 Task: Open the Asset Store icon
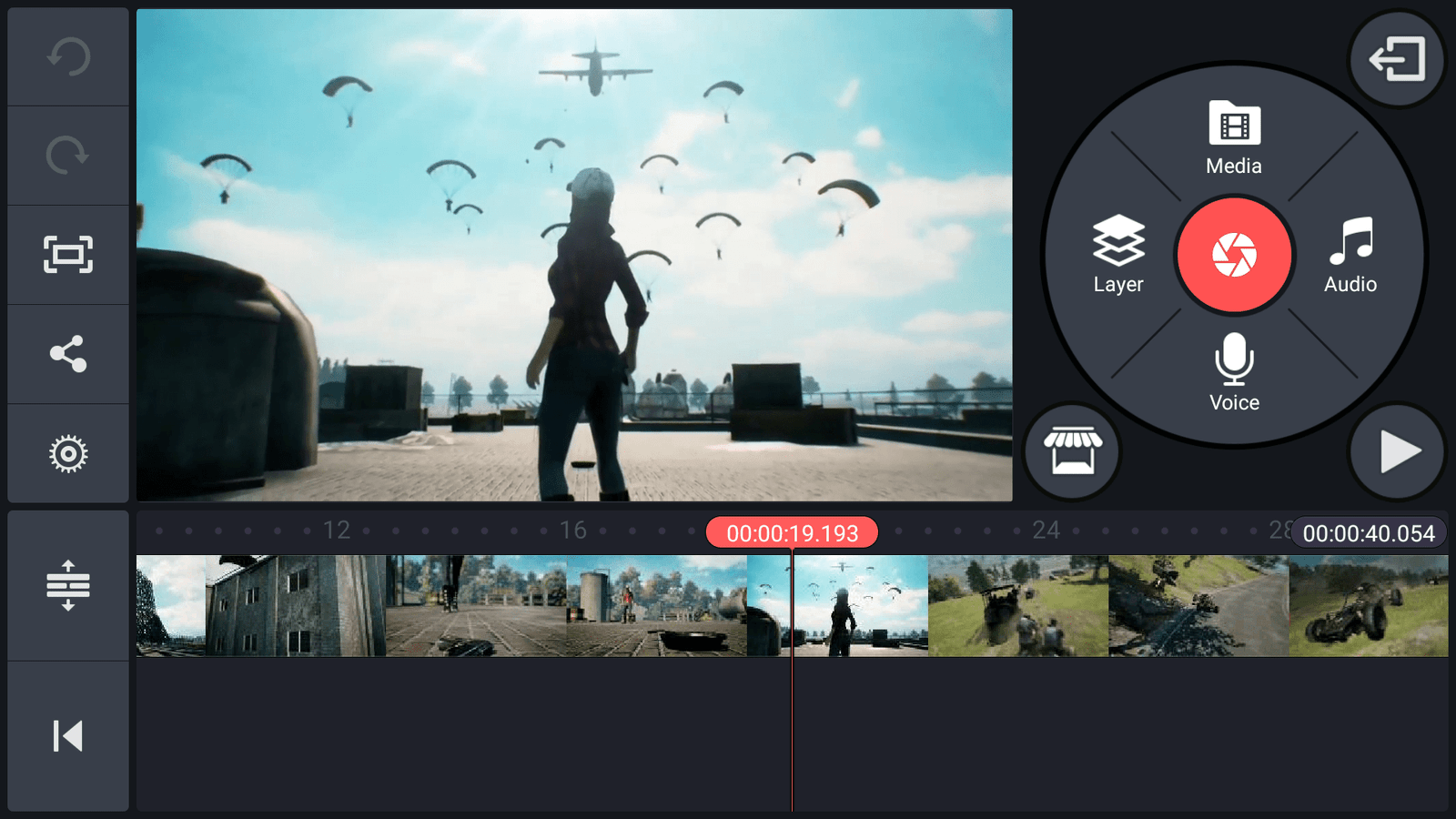pos(1073,451)
